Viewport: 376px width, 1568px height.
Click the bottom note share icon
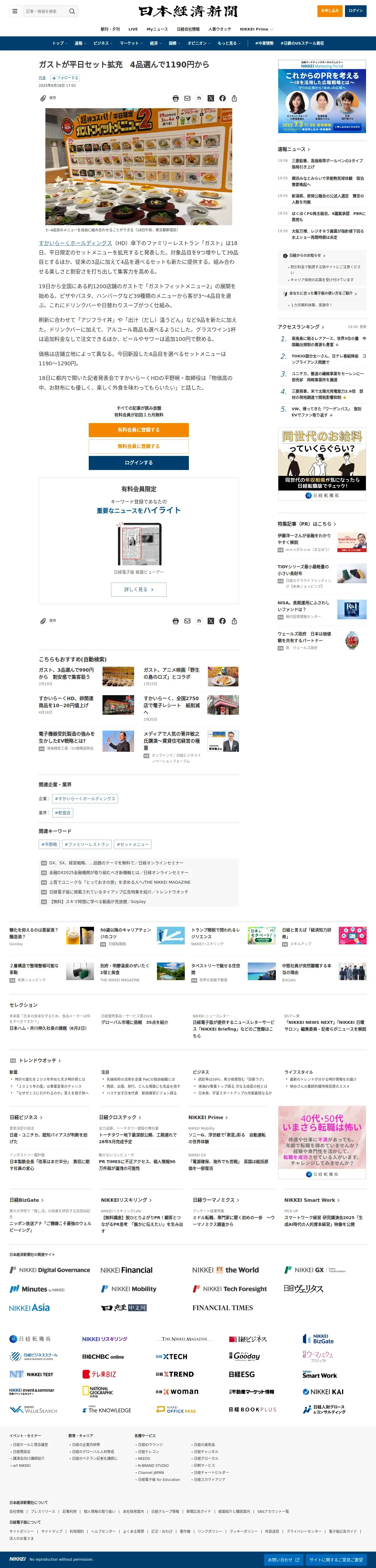(199, 621)
